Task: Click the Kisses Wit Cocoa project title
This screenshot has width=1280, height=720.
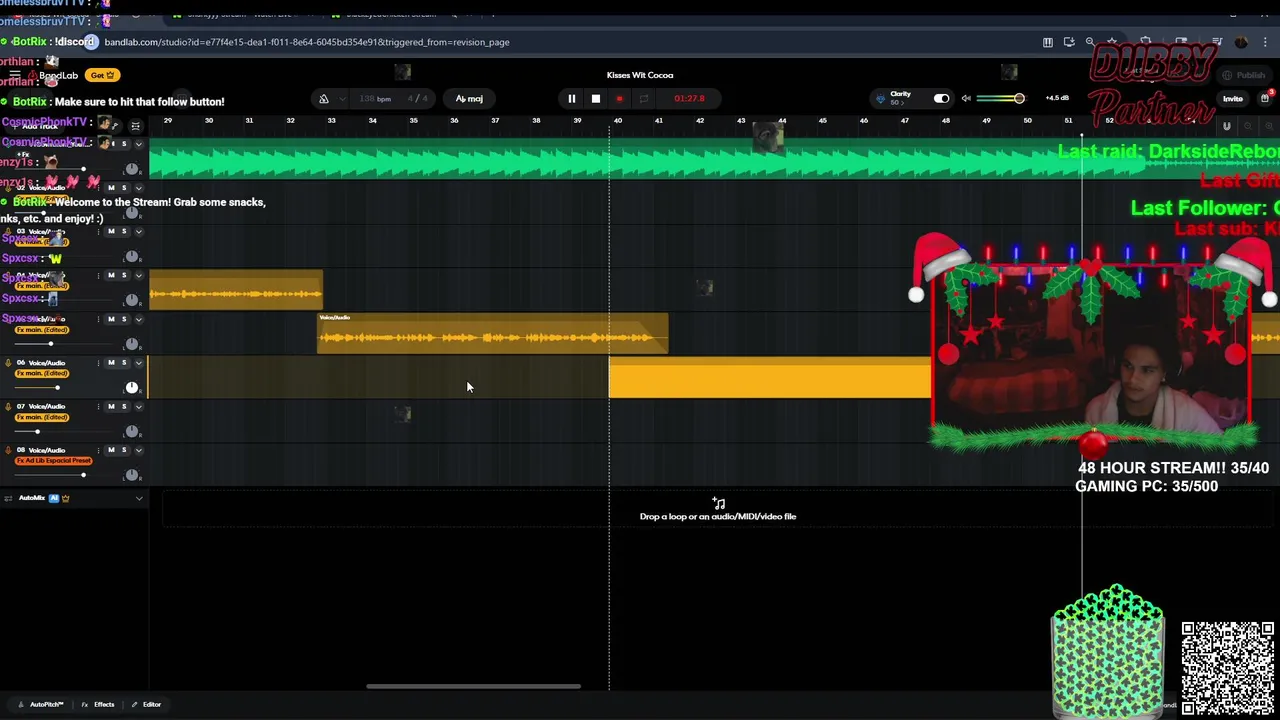Action: (640, 75)
